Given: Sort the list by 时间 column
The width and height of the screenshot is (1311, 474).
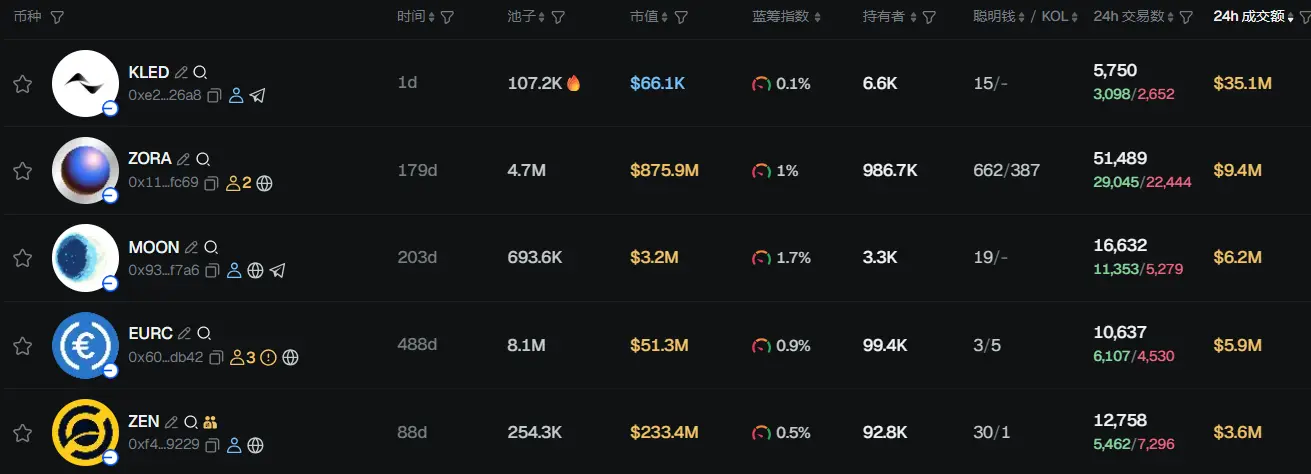Looking at the screenshot, I should click(416, 17).
